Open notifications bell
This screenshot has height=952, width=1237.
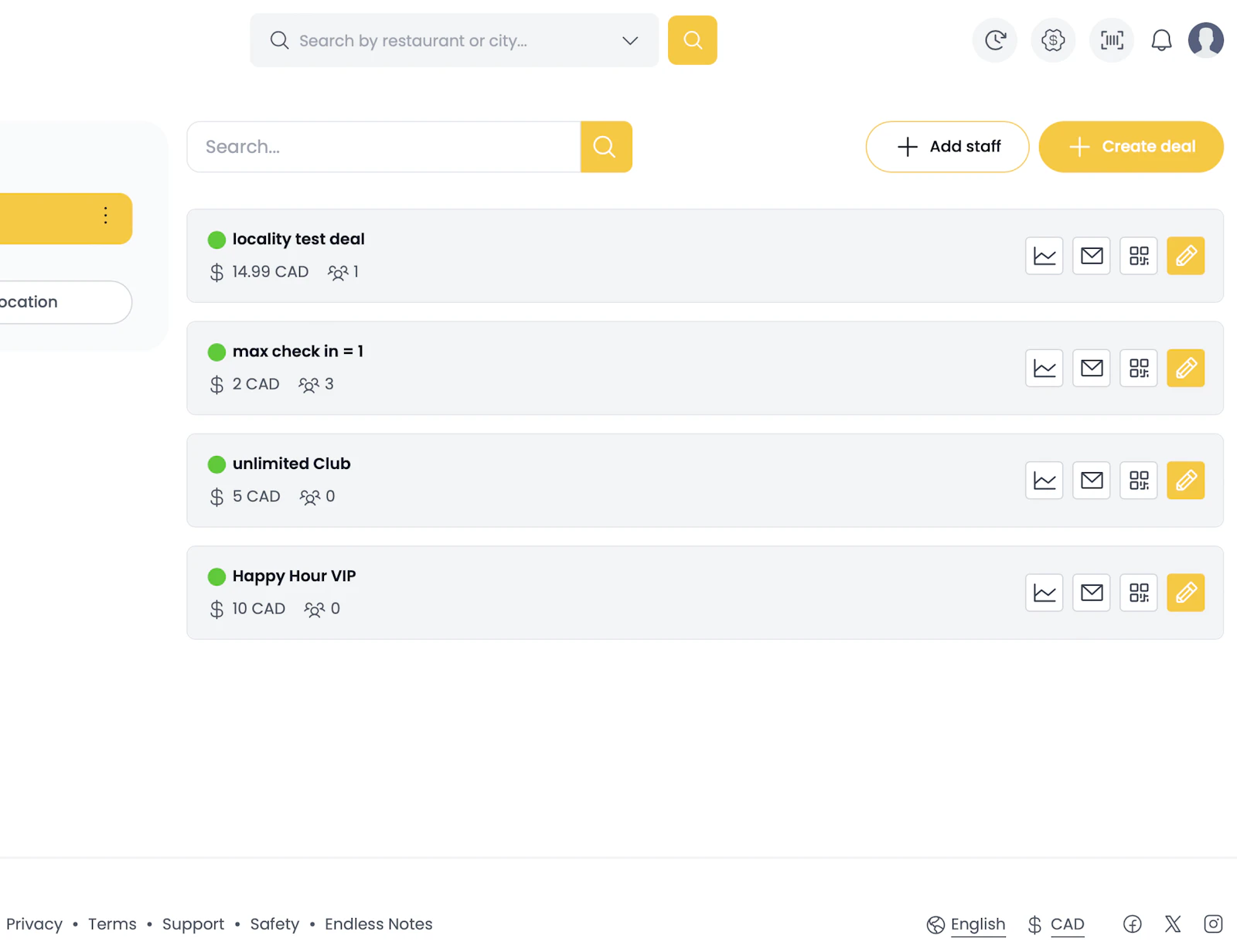[x=1161, y=40]
